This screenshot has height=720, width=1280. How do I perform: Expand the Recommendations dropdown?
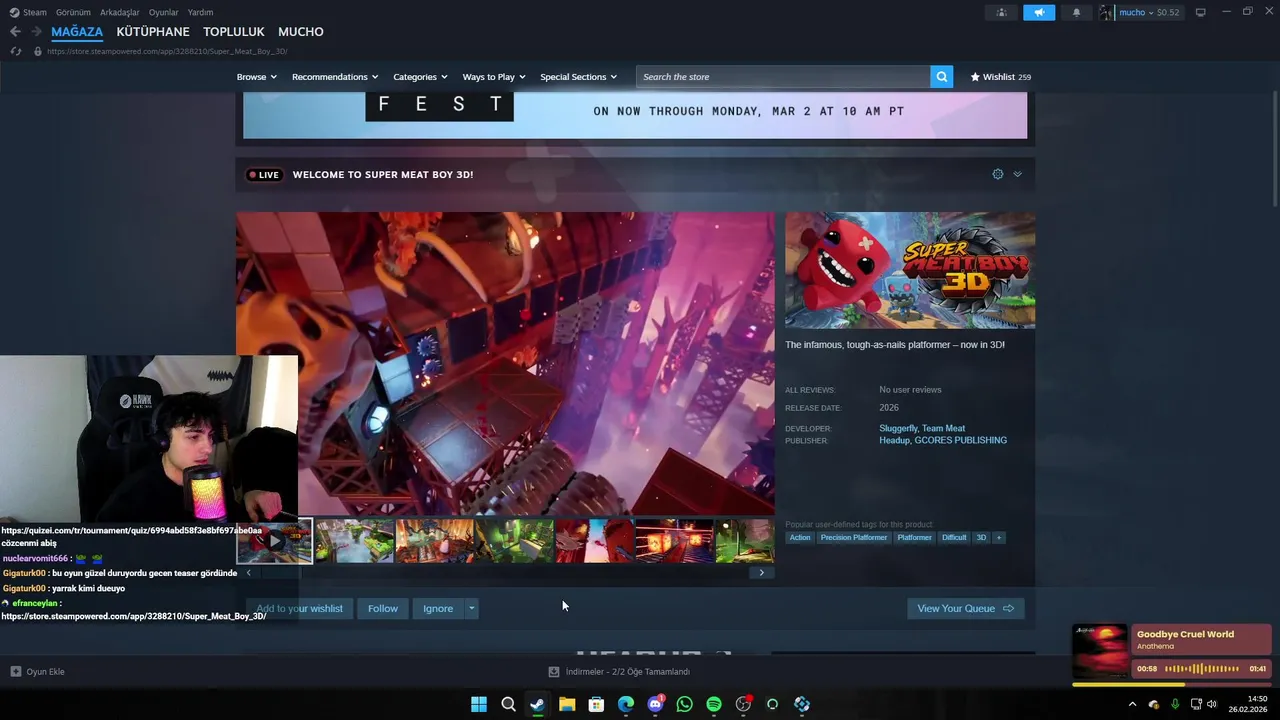[335, 77]
